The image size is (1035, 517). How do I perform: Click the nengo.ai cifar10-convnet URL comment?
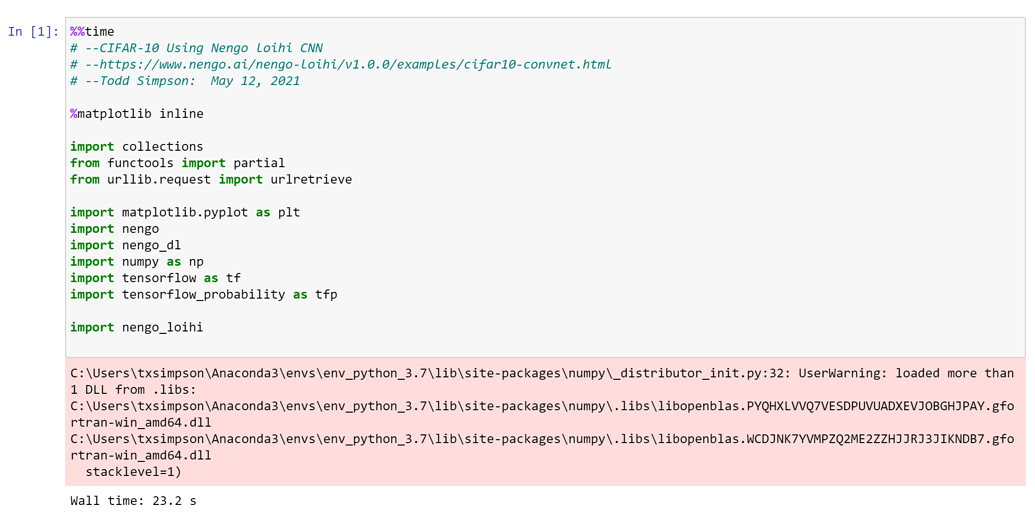341,65
